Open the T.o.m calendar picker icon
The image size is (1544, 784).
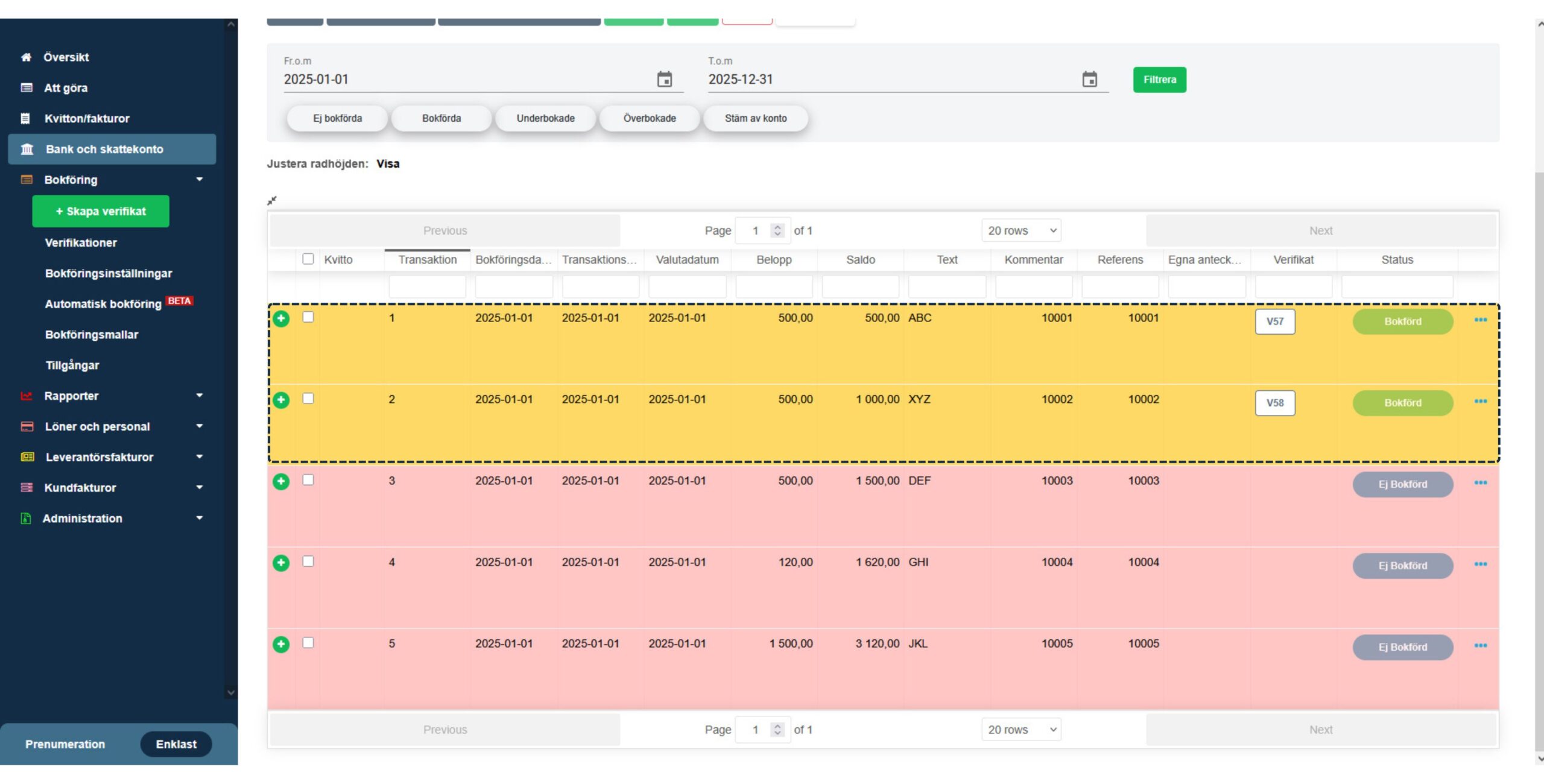(1089, 80)
